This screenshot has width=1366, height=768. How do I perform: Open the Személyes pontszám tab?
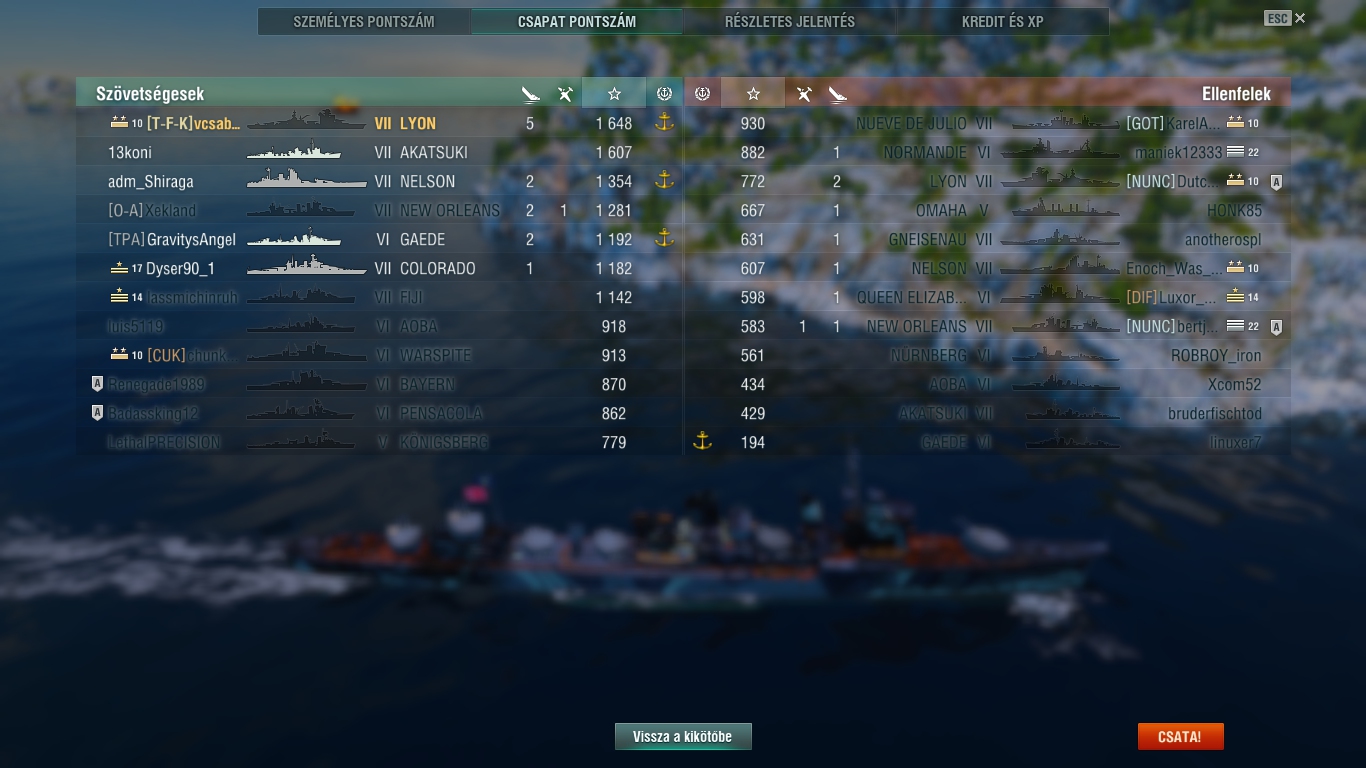(364, 21)
